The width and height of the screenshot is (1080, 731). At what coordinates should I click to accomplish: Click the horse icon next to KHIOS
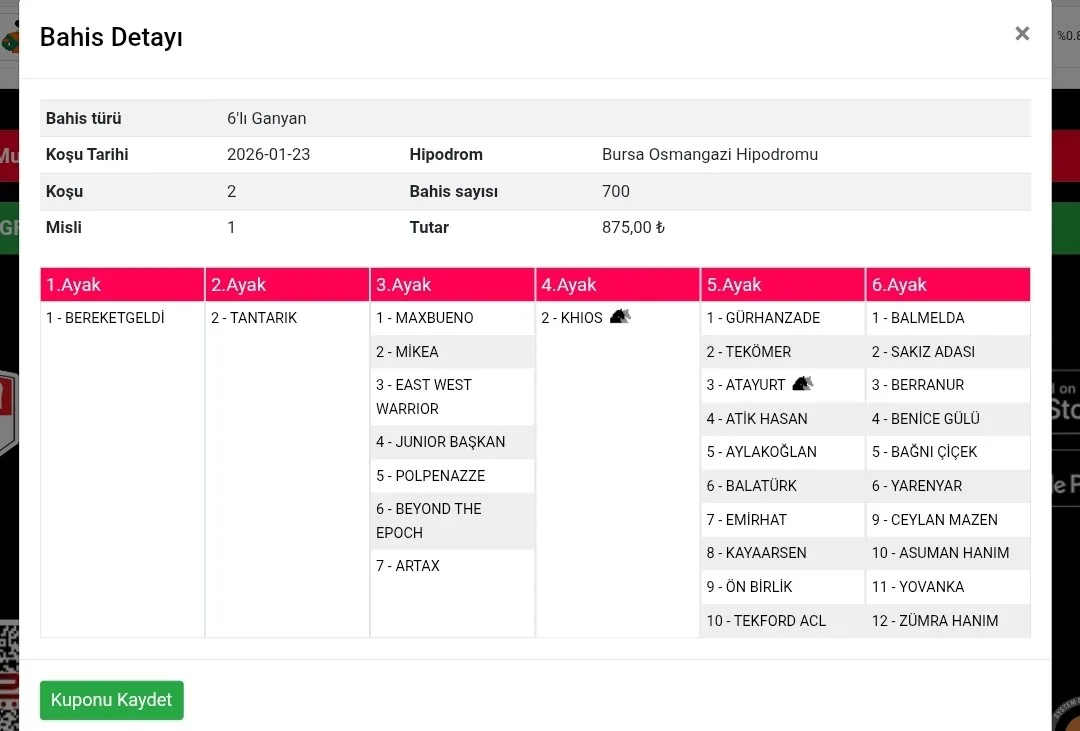(x=620, y=317)
